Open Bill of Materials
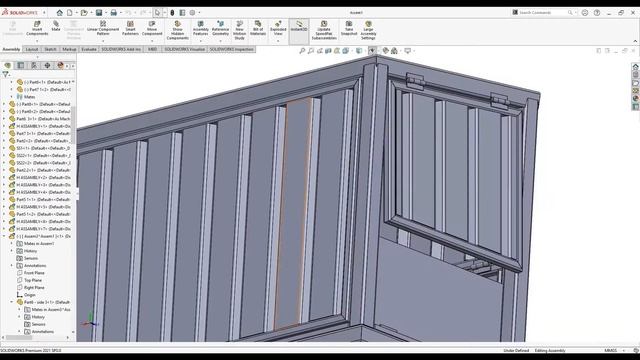This screenshot has height=360, width=640. (x=258, y=29)
